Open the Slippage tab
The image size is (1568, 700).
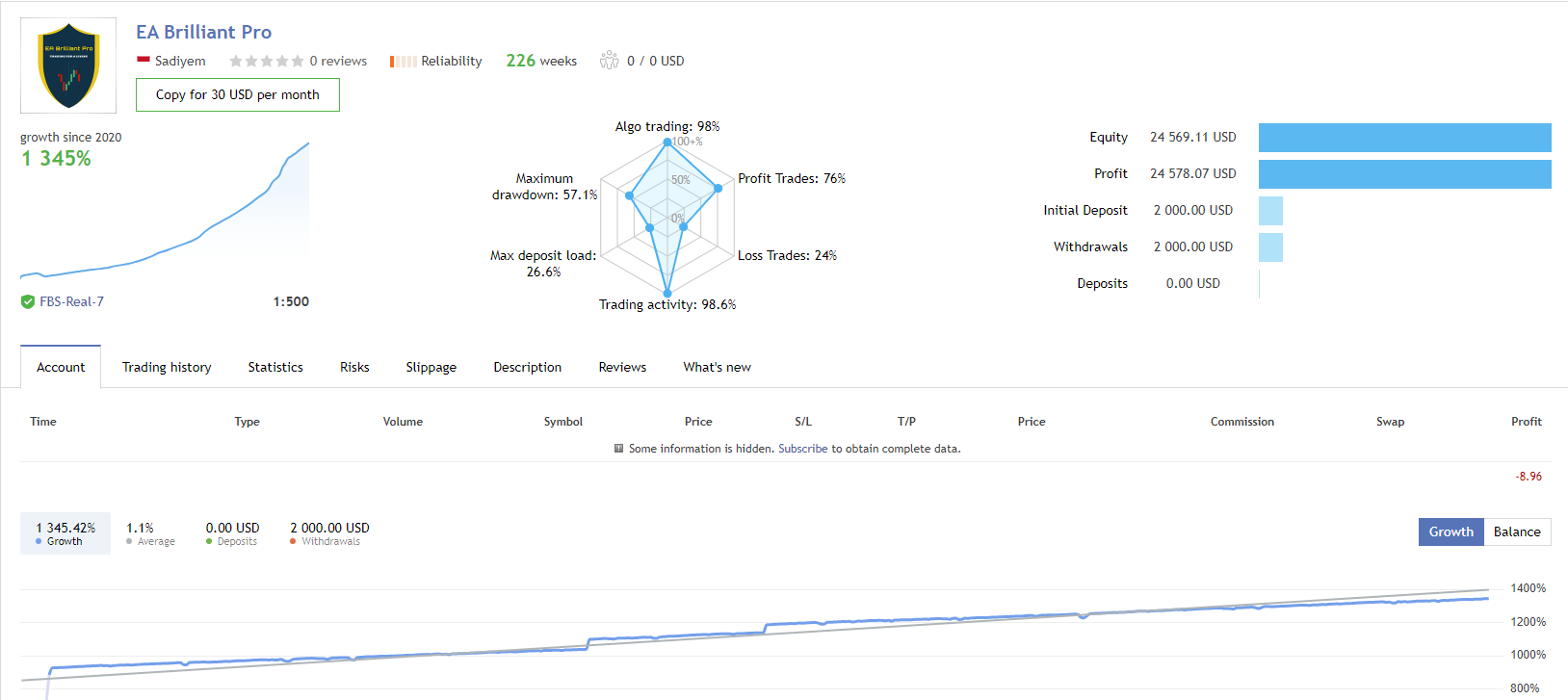(431, 367)
